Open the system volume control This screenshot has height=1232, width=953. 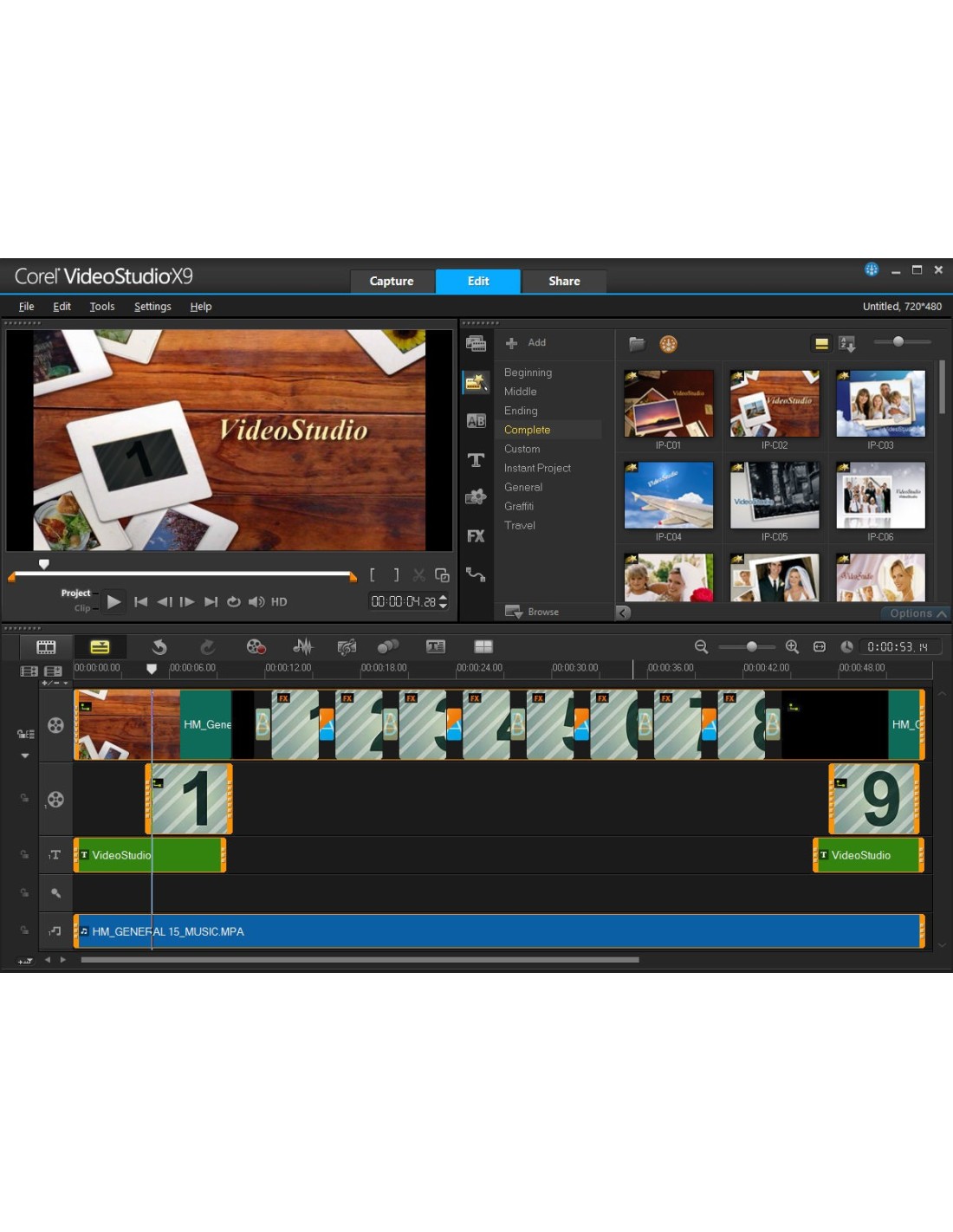click(256, 601)
